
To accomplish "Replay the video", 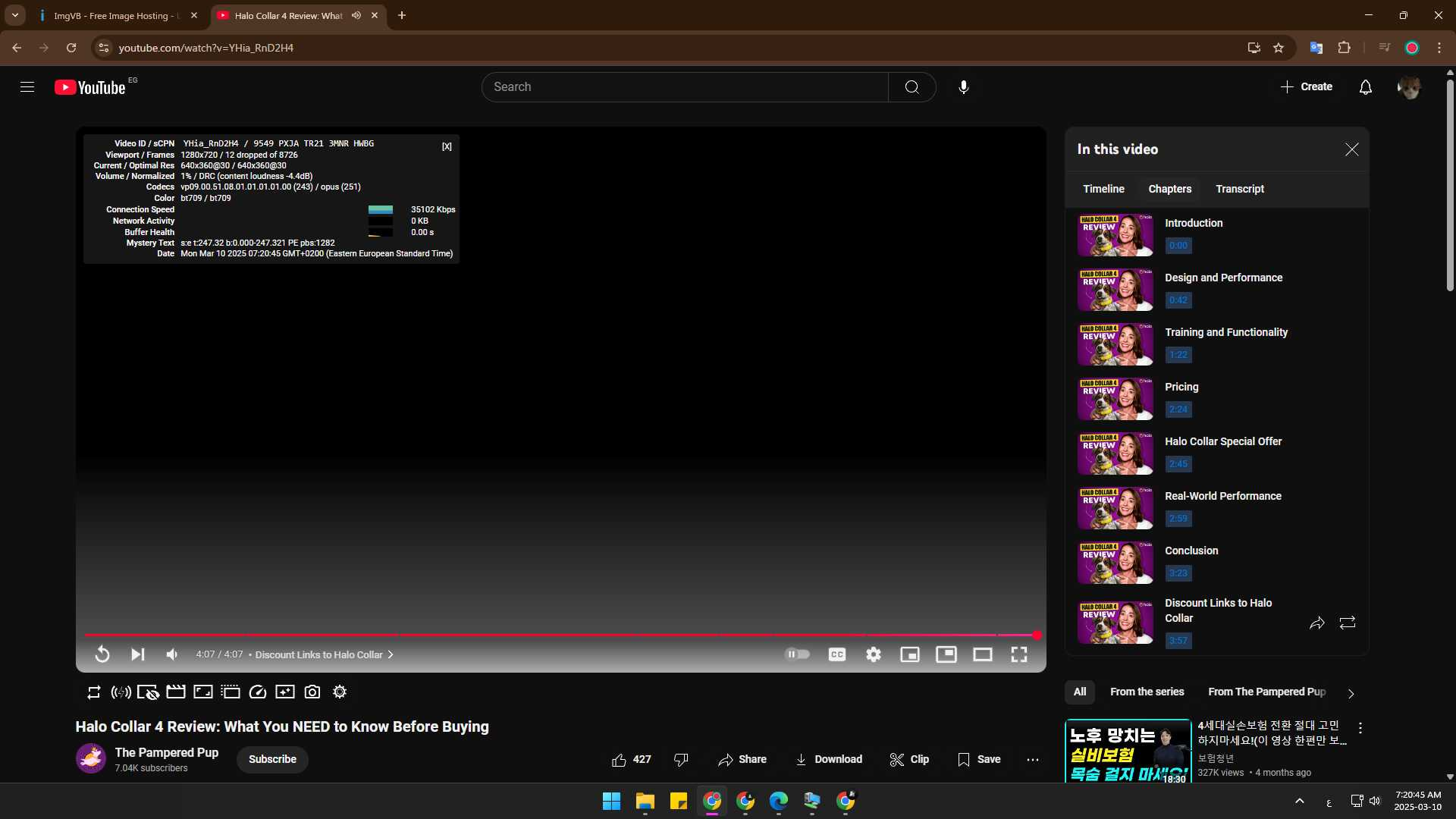I will (x=102, y=654).
